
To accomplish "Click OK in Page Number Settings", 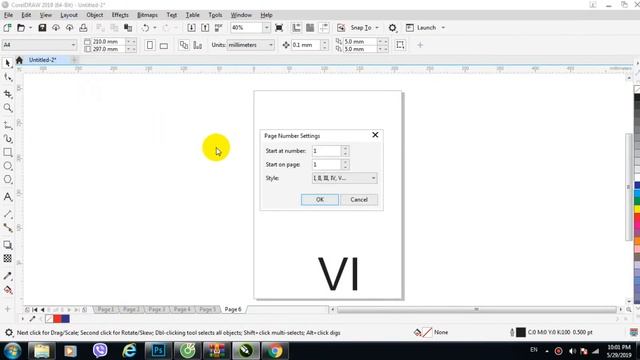I will [320, 200].
